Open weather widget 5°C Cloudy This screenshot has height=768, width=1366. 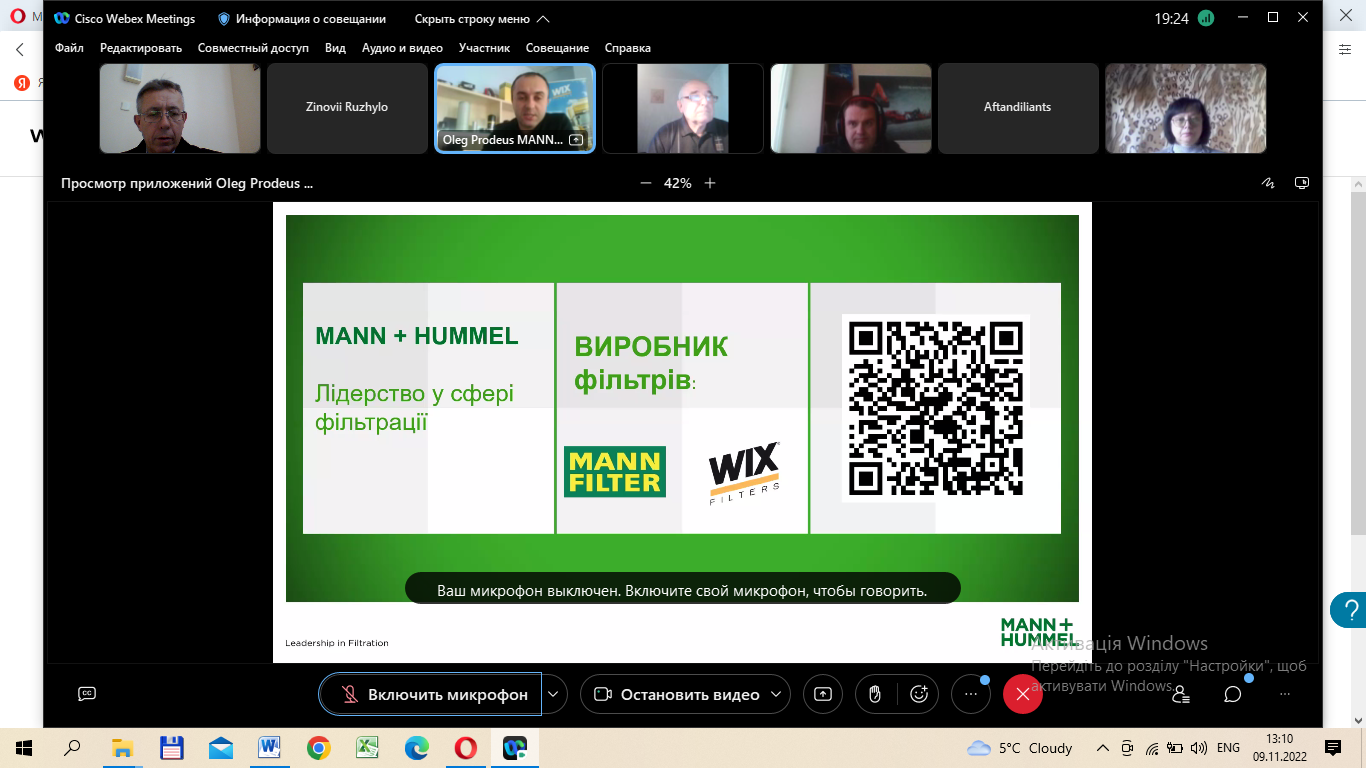[x=1020, y=748]
